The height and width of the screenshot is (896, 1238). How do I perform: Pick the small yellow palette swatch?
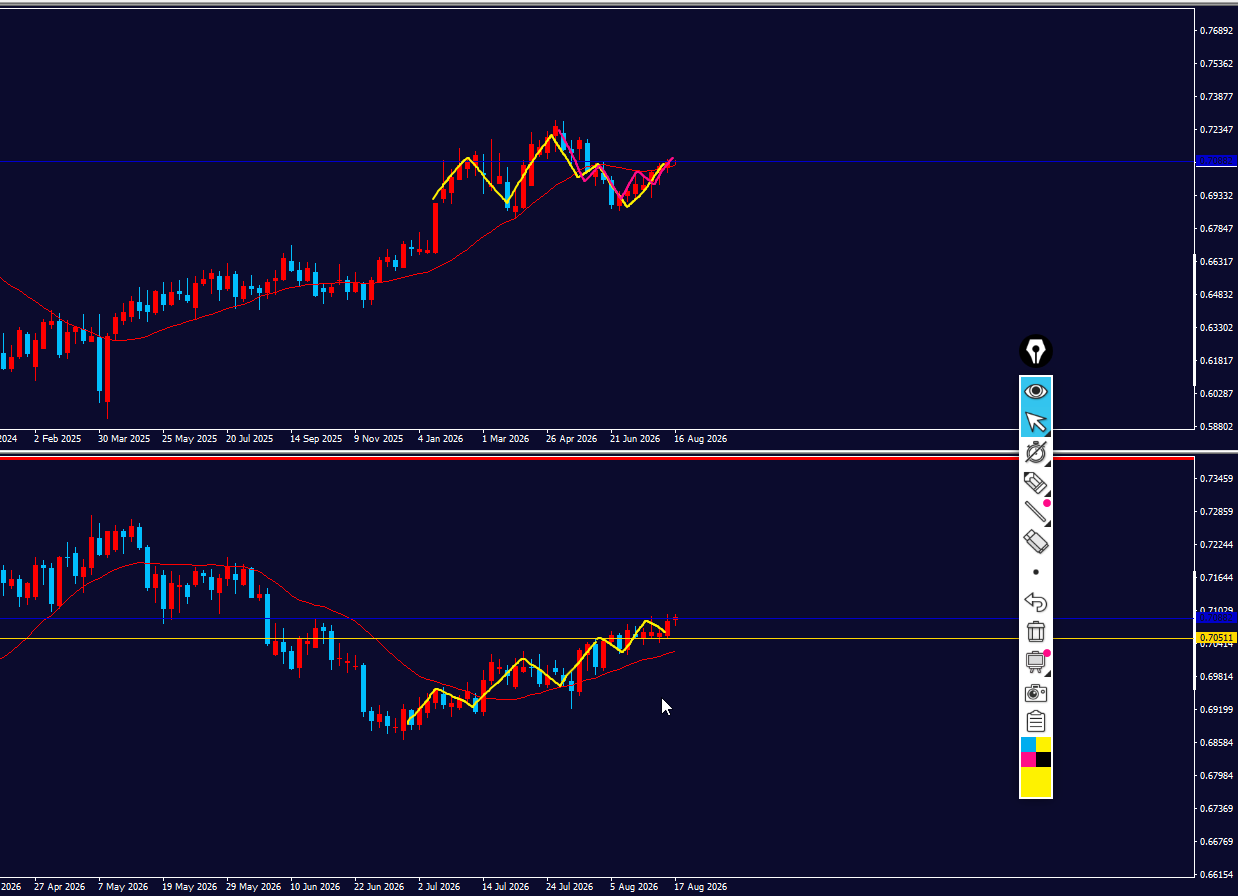click(1044, 745)
